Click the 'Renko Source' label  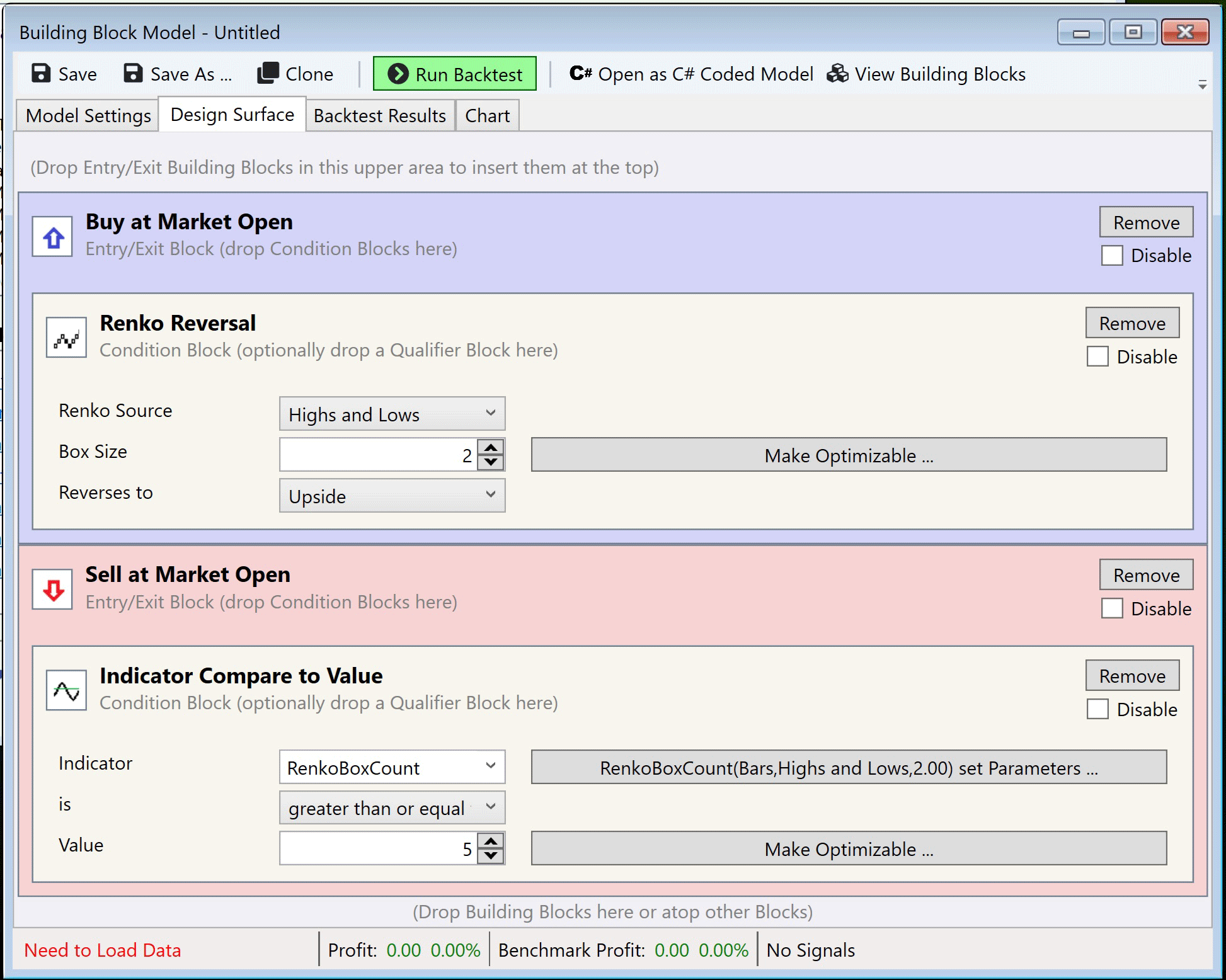pyautogui.click(x=115, y=411)
